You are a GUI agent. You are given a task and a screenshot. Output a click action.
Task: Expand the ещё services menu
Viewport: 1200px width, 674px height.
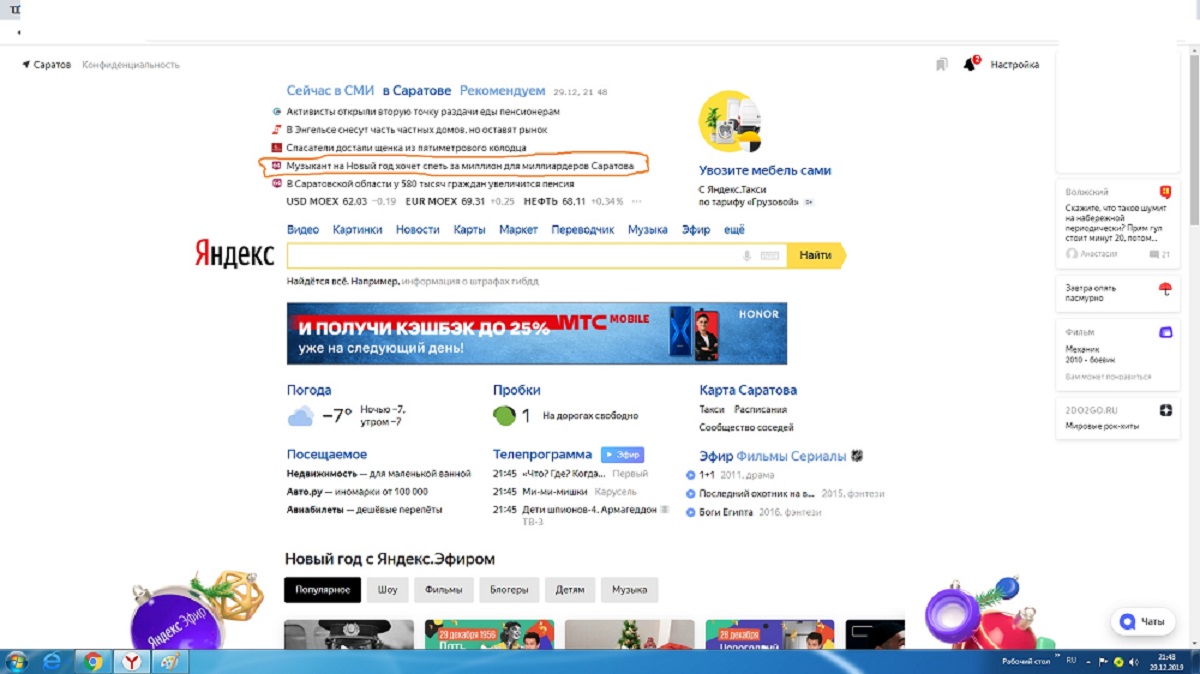click(x=734, y=230)
